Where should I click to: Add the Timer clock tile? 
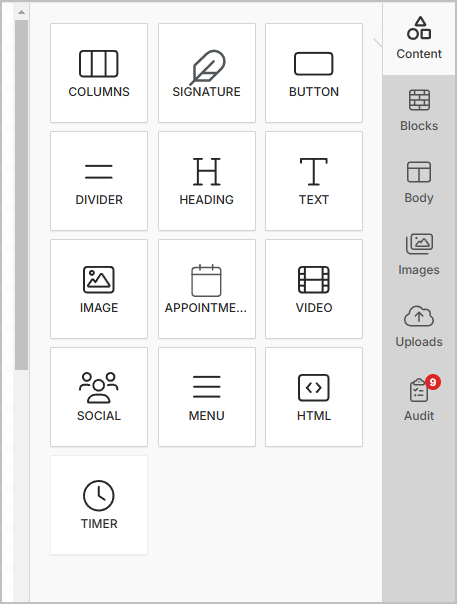pyautogui.click(x=99, y=505)
